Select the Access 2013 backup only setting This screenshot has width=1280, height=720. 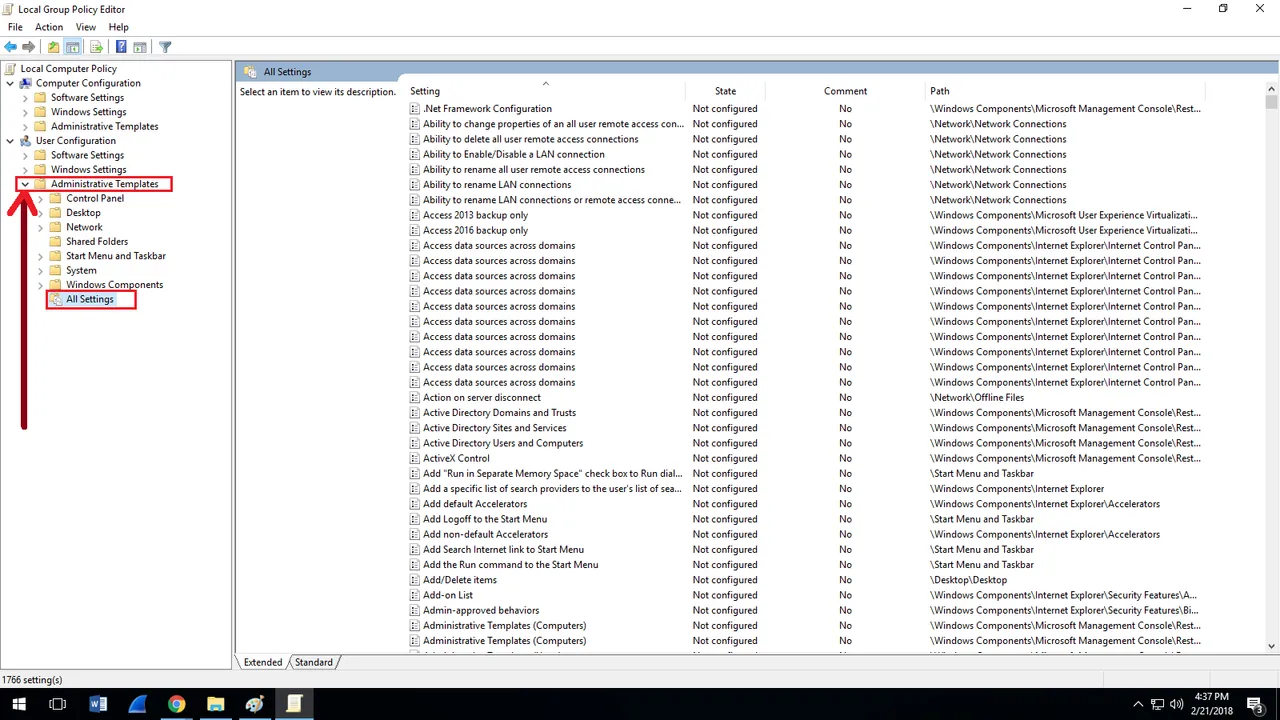475,215
